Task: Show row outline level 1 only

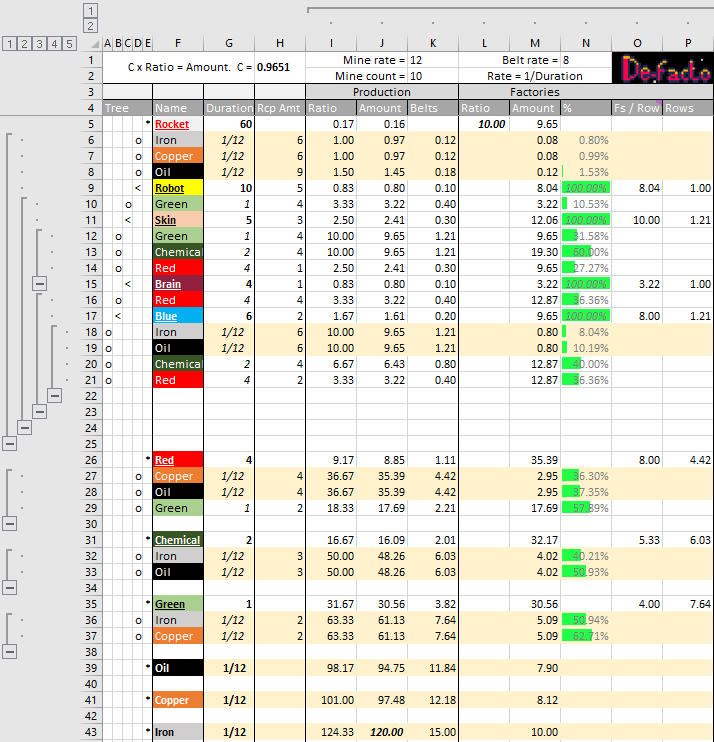Action: click(x=9, y=43)
